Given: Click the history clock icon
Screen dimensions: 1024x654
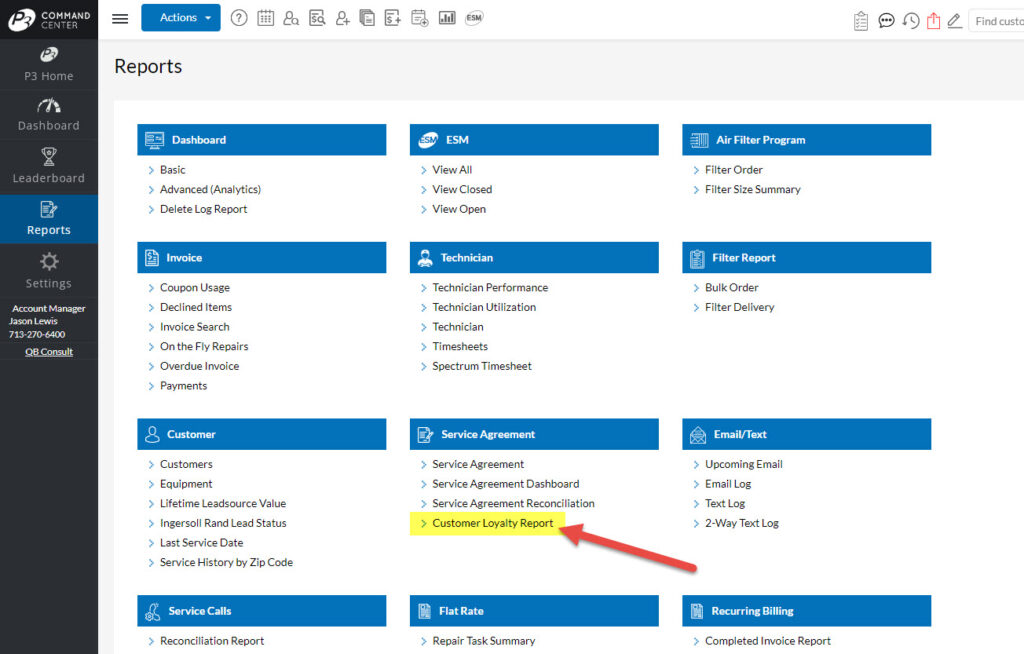Looking at the screenshot, I should pos(910,20).
